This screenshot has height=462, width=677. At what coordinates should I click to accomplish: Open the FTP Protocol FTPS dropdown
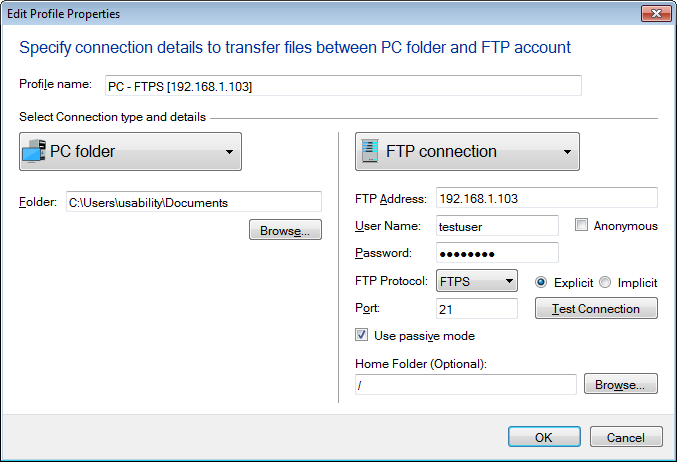click(x=509, y=282)
